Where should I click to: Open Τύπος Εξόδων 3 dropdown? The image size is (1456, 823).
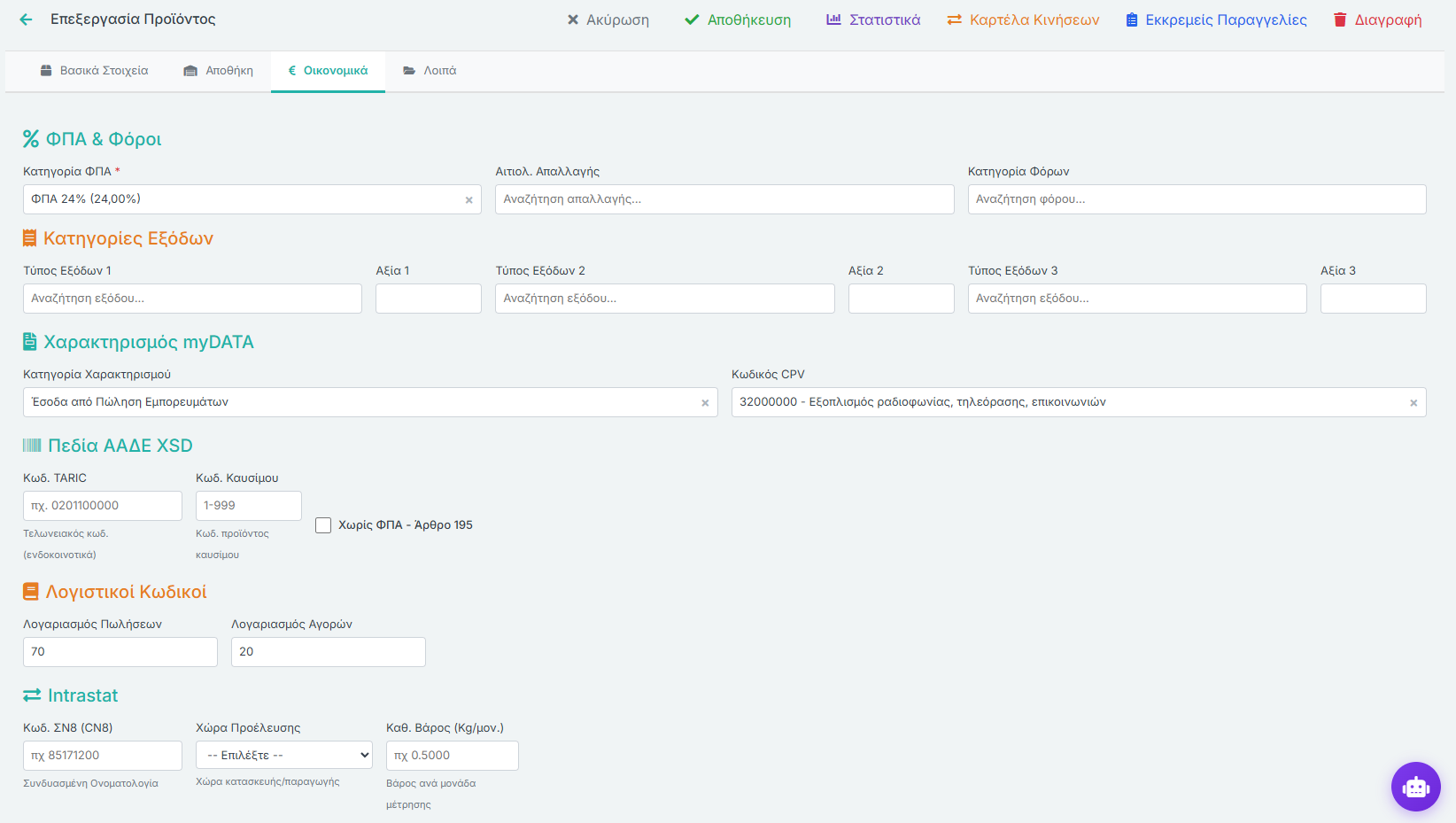coord(1137,299)
